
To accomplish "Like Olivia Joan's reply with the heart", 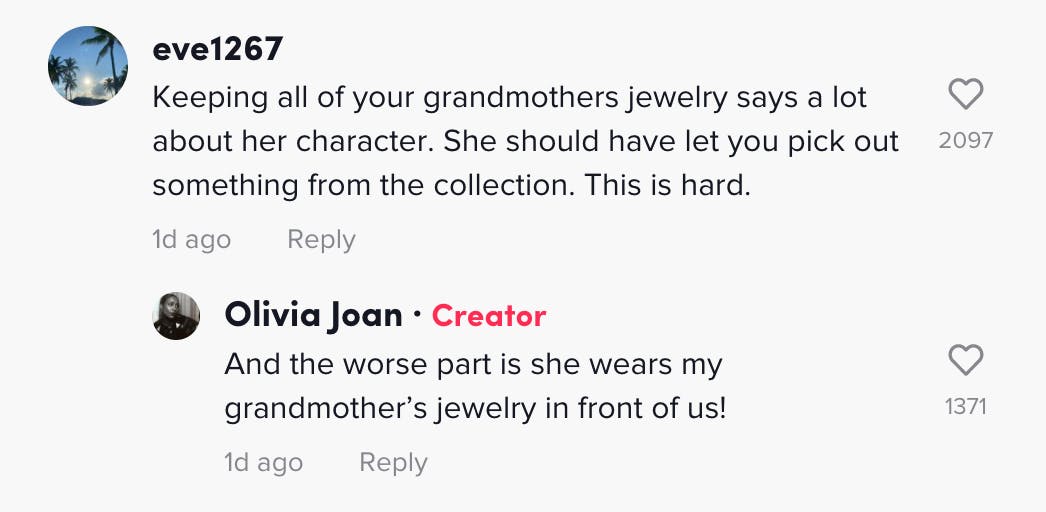I will pyautogui.click(x=965, y=361).
